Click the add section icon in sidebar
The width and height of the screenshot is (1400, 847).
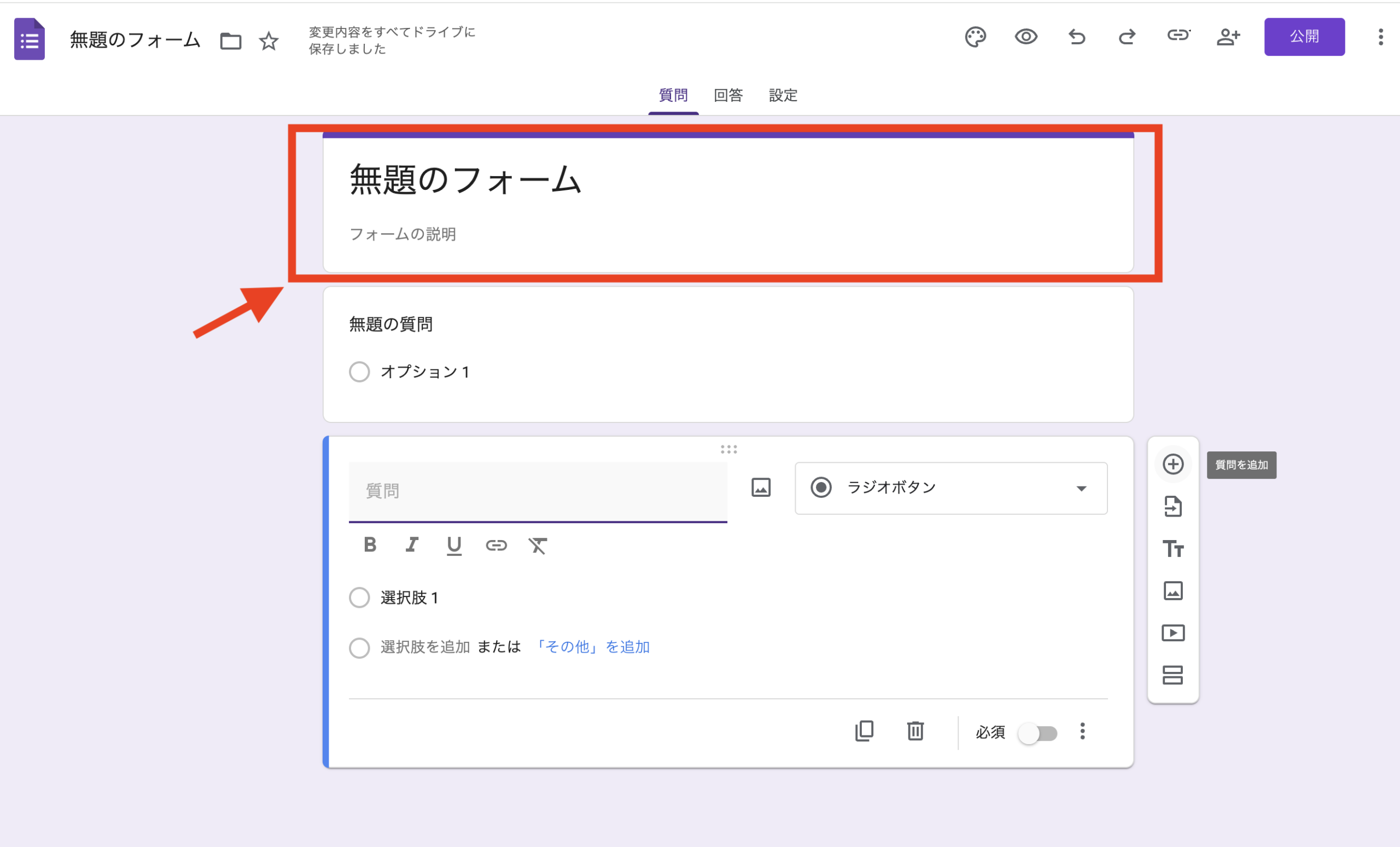click(x=1172, y=675)
